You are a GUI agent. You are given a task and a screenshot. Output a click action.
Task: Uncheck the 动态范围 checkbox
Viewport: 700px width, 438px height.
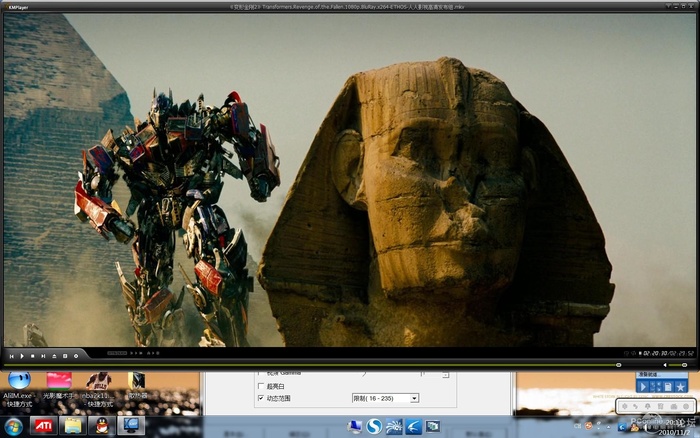point(262,398)
